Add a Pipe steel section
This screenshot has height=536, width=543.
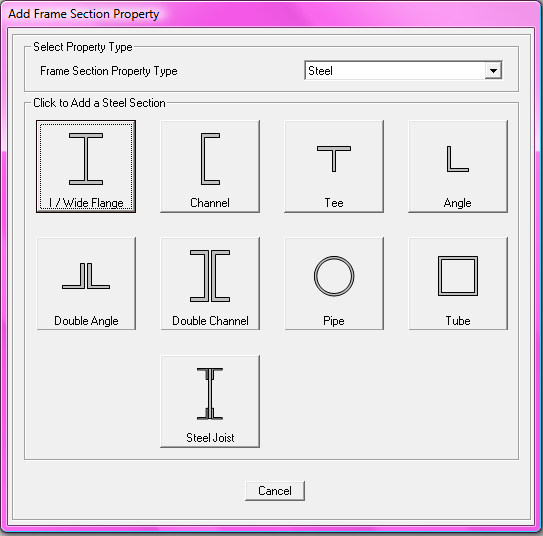334,284
